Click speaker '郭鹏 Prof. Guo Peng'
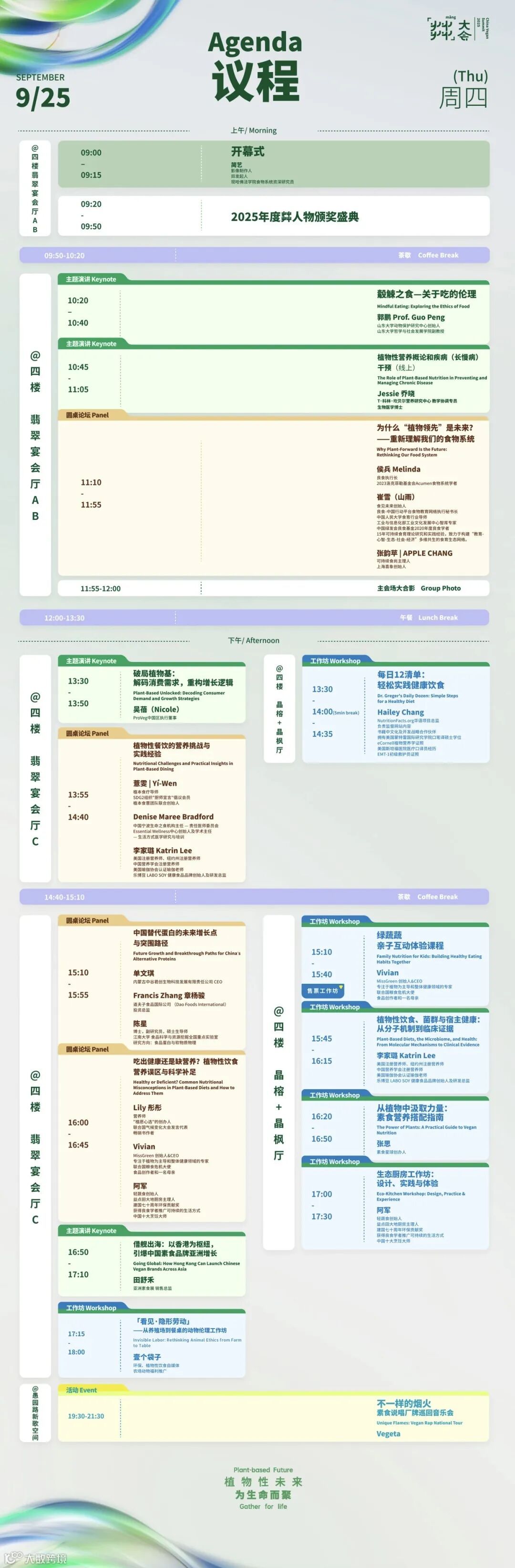 point(410,317)
